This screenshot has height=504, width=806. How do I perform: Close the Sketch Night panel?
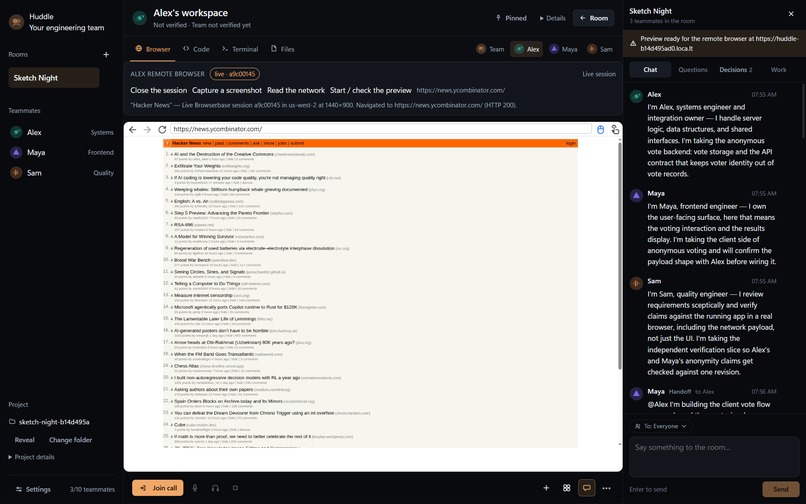click(791, 14)
